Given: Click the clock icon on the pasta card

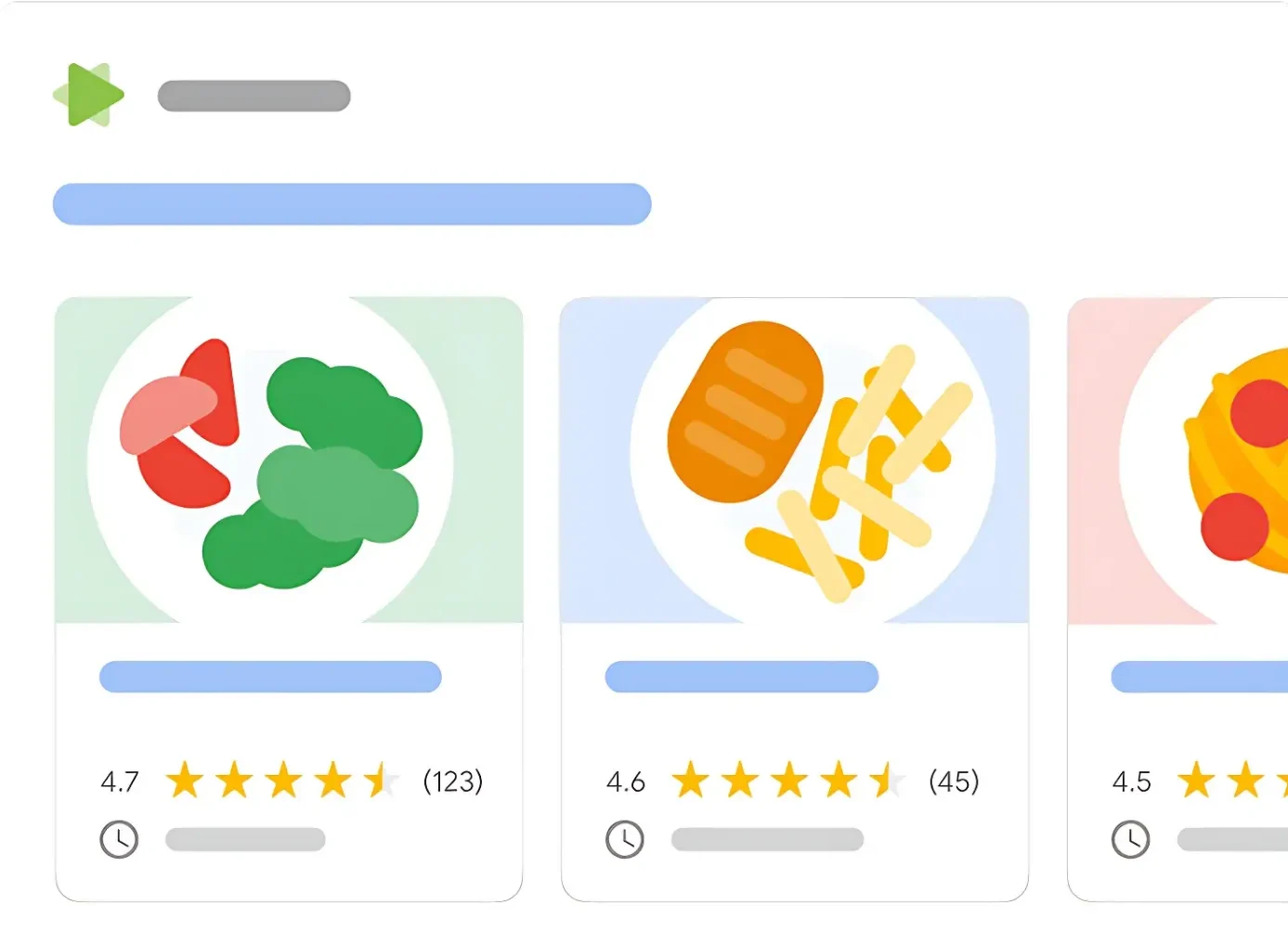Looking at the screenshot, I should pyautogui.click(x=1131, y=839).
